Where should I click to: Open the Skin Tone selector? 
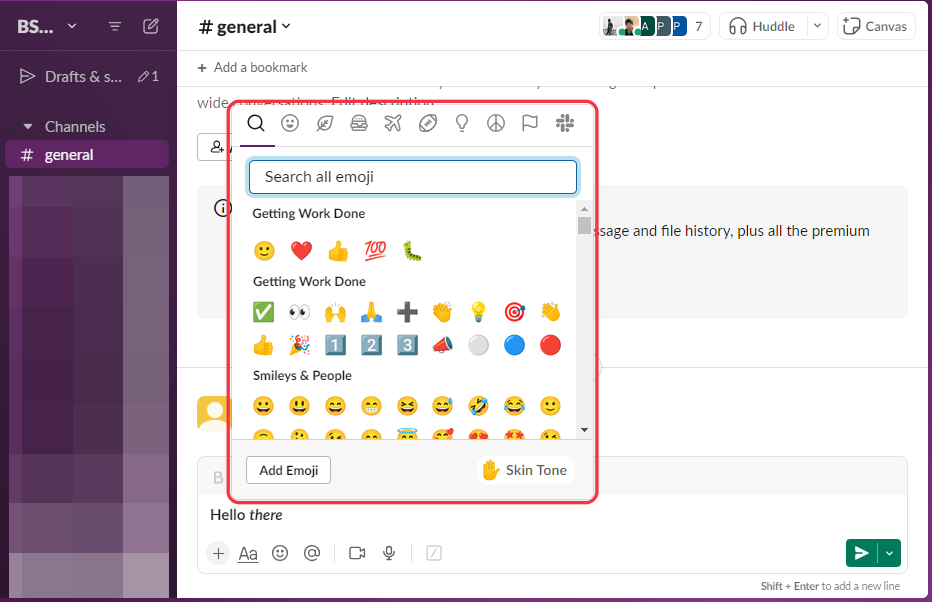tap(524, 470)
